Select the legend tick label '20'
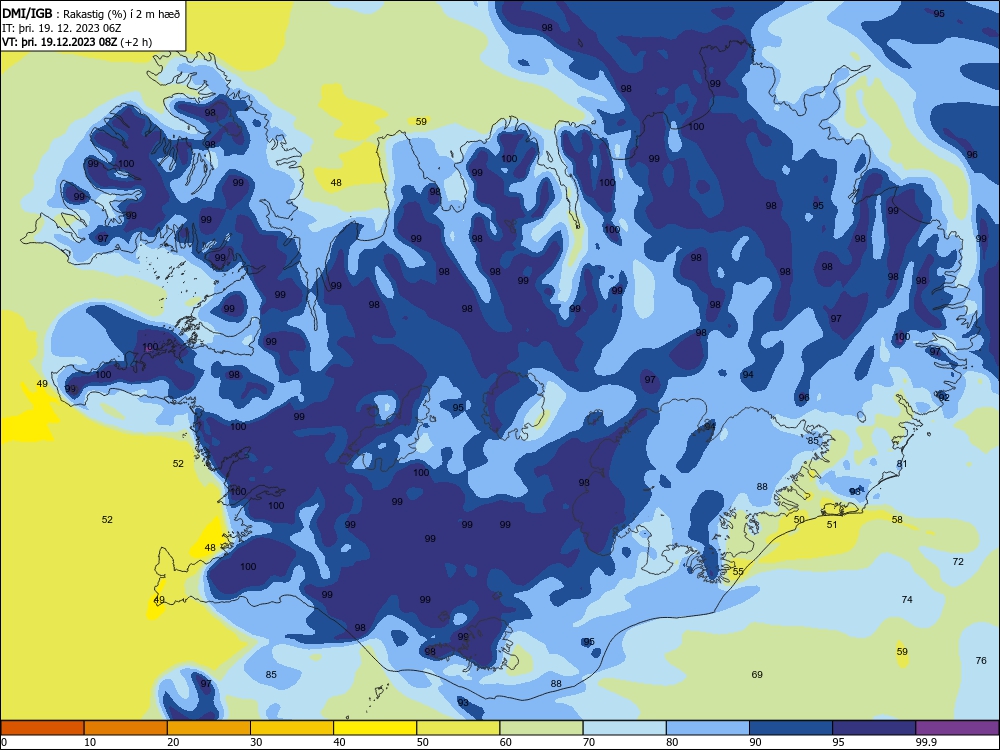1000x750 pixels. 173,742
